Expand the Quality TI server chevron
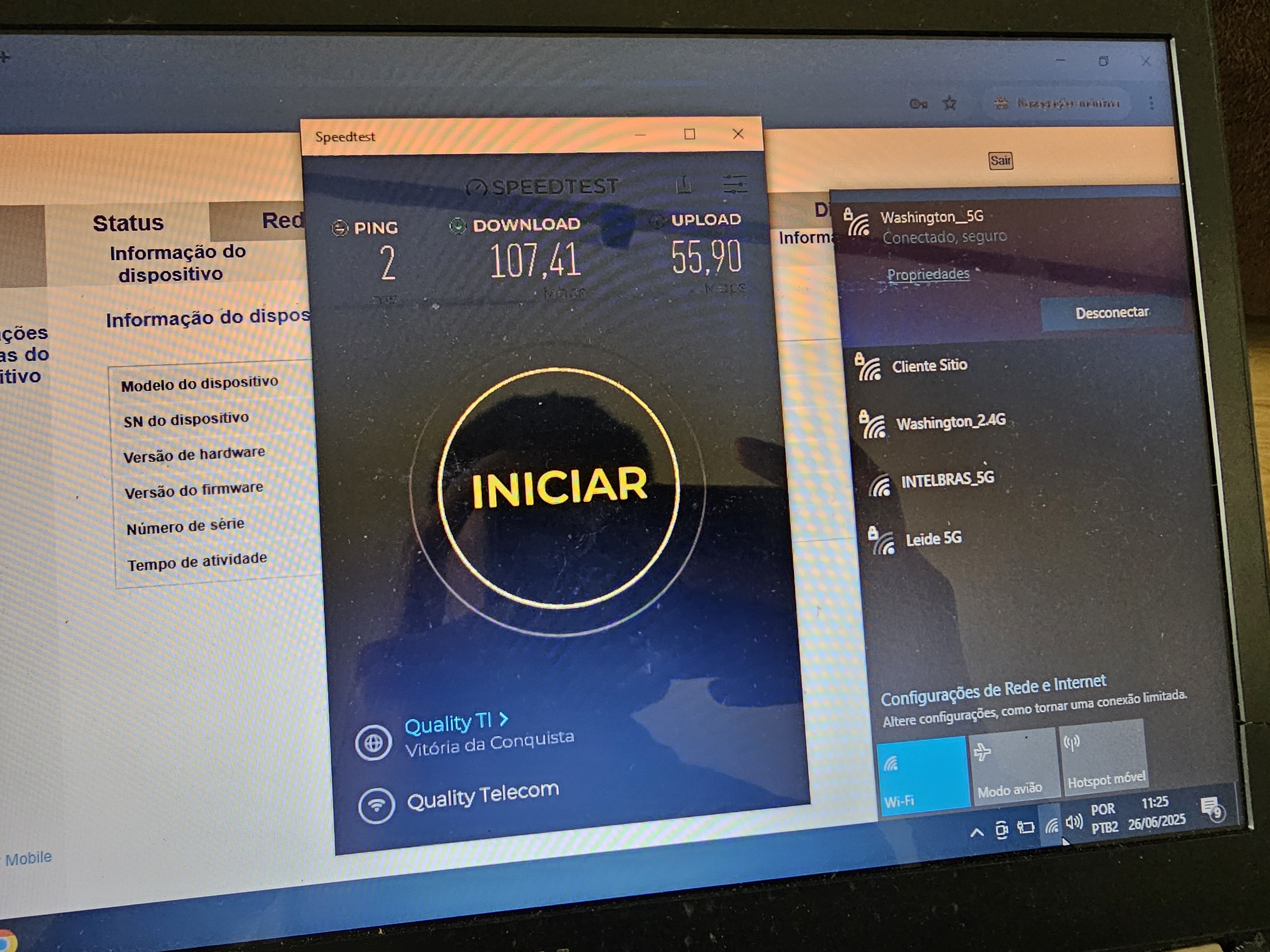1270x952 pixels. (504, 719)
